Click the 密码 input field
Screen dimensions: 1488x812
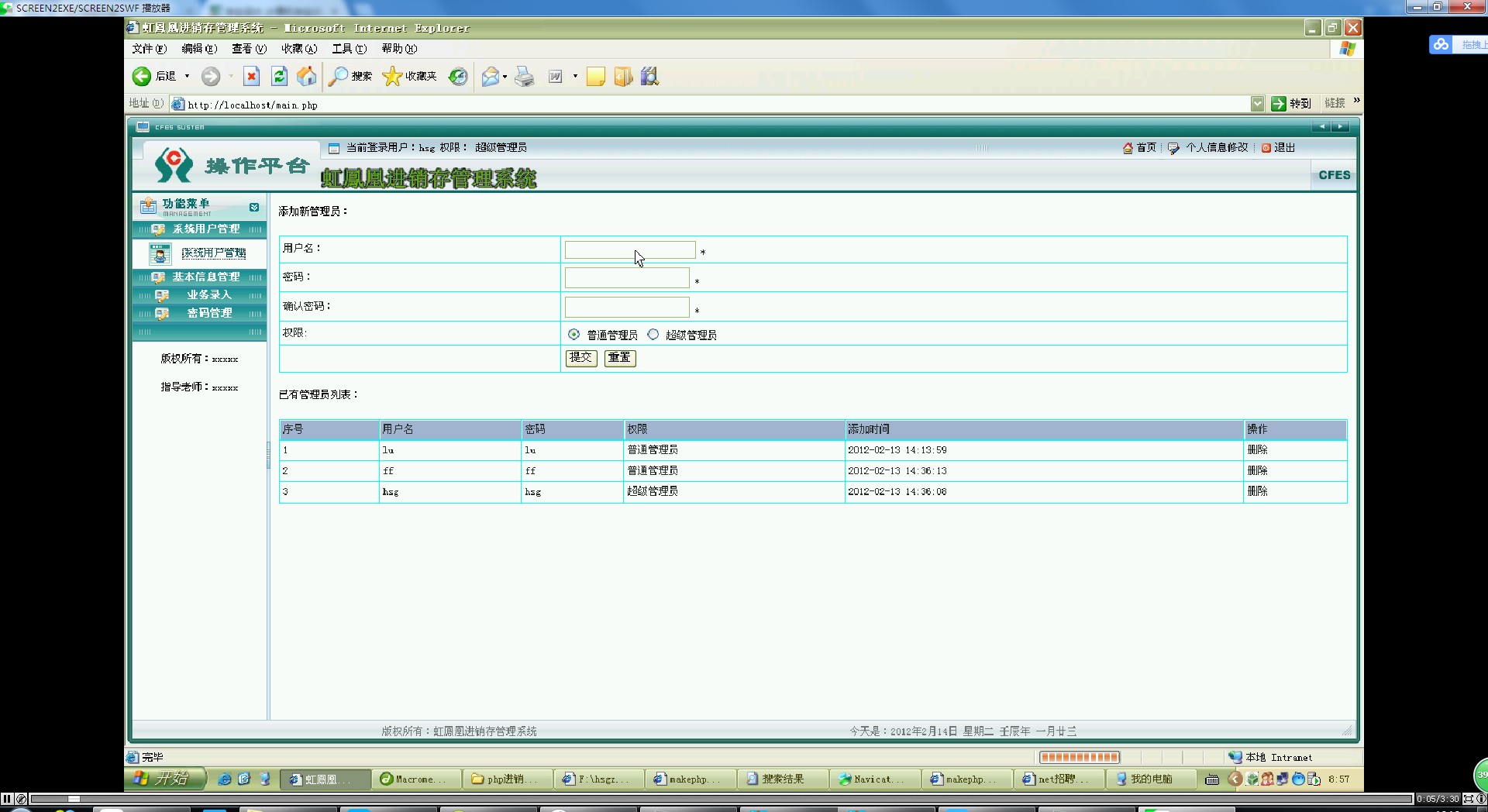627,278
